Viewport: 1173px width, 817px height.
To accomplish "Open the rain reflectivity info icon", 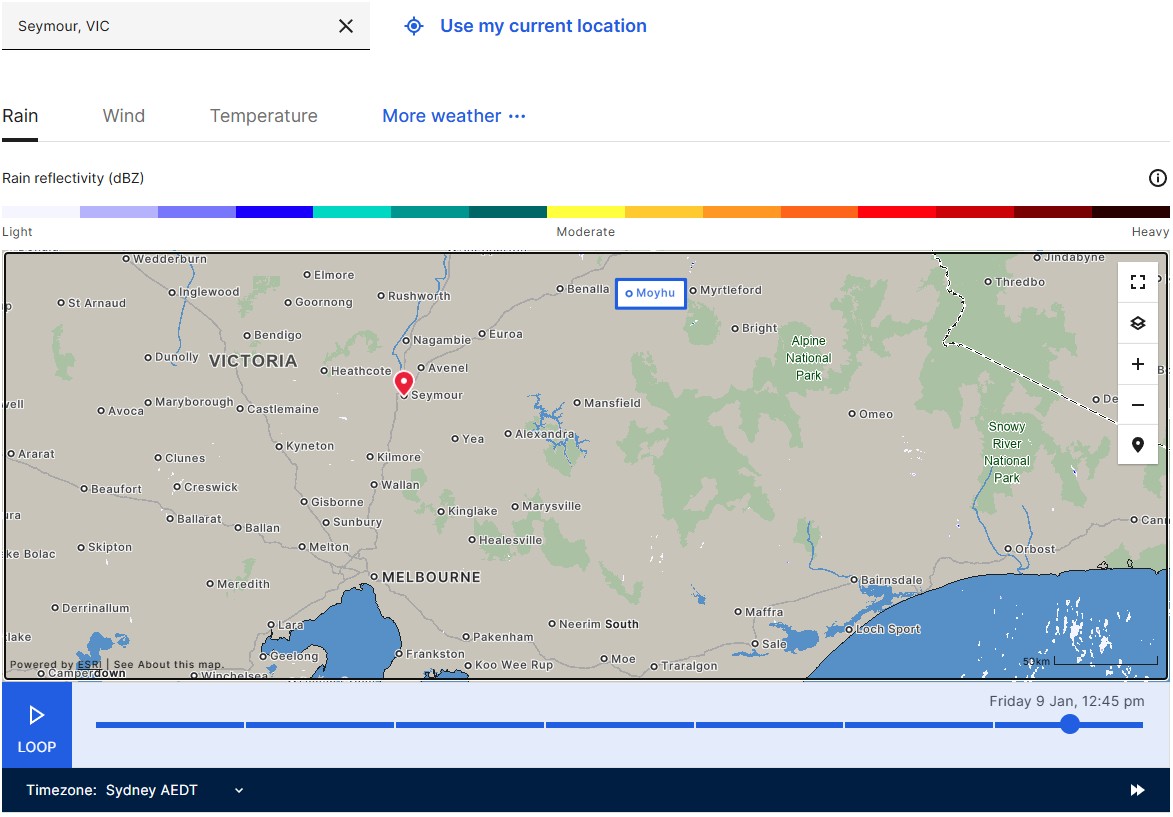I will tap(1157, 178).
